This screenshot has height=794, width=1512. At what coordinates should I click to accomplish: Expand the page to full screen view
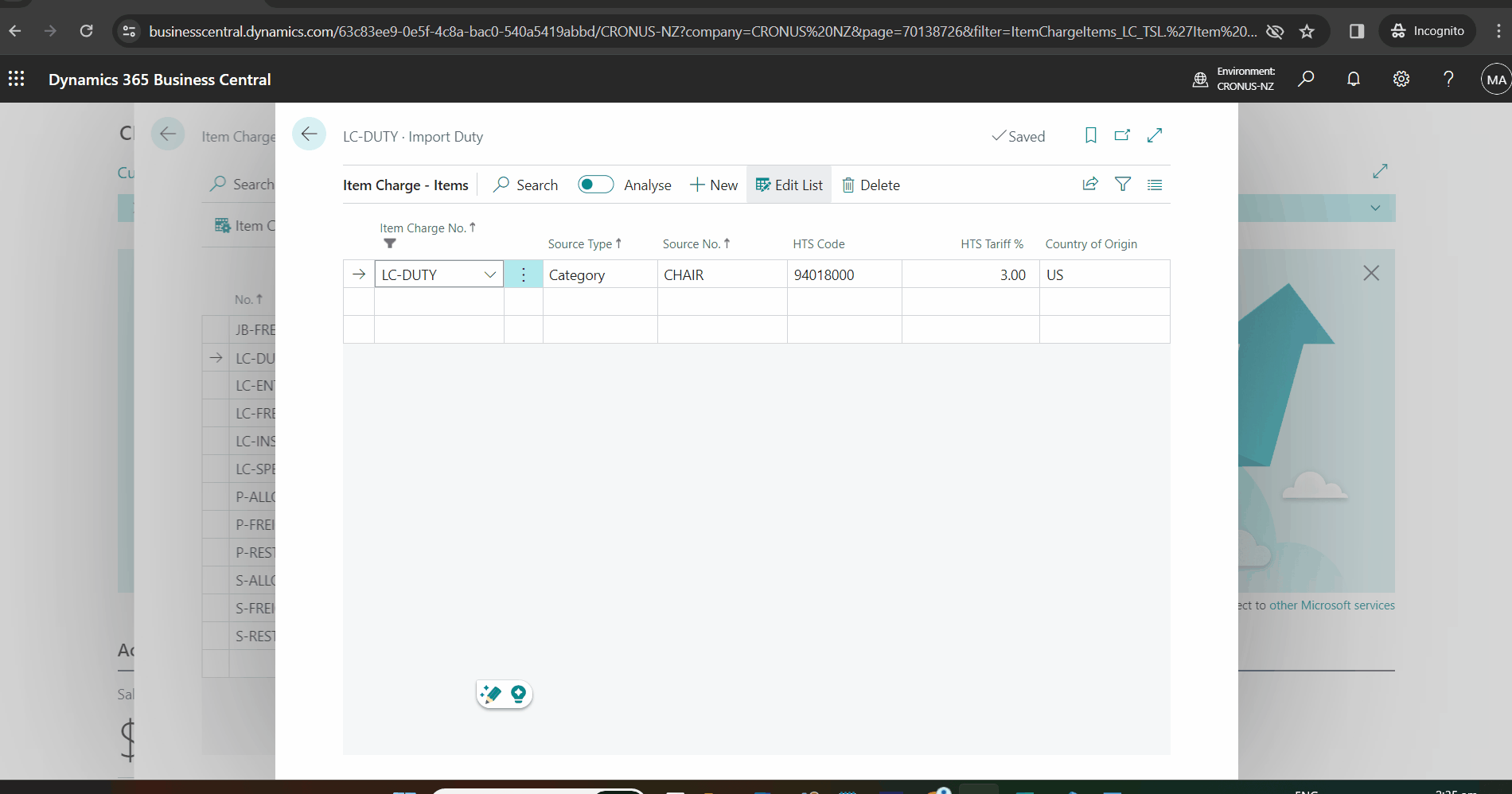click(x=1155, y=135)
